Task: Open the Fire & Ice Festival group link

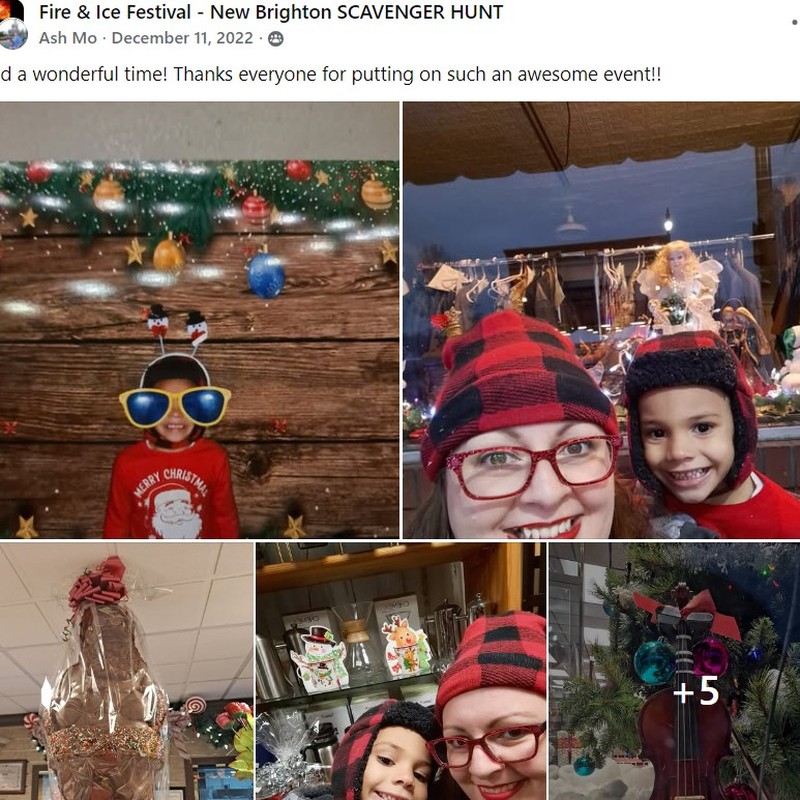Action: (x=271, y=12)
